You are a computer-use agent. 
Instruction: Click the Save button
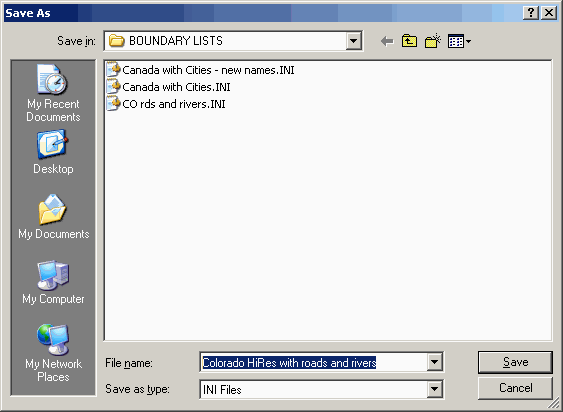(515, 362)
